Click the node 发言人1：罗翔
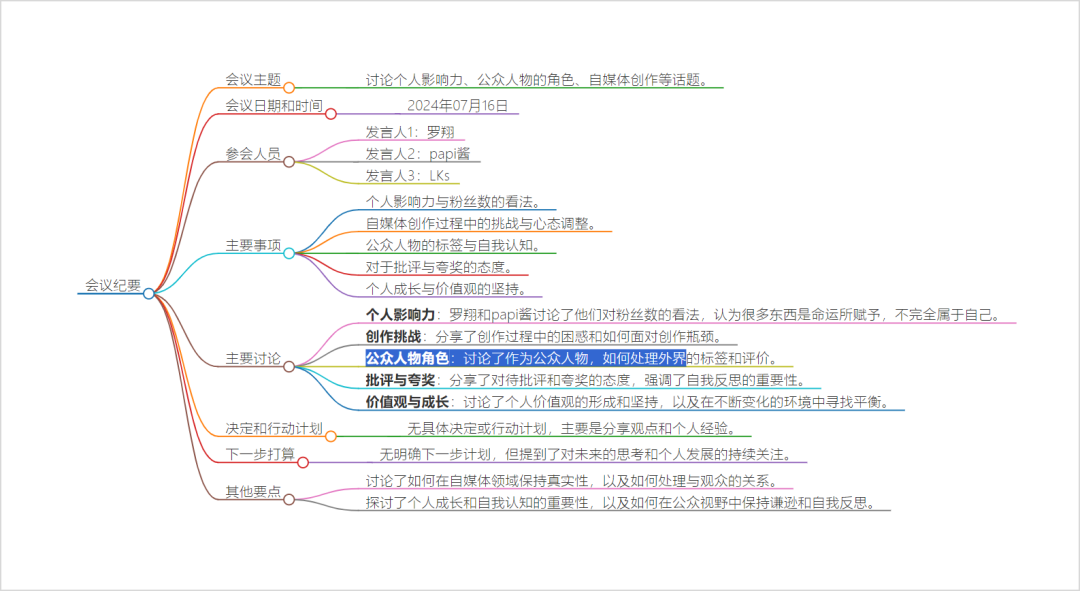Screen dimensions: 1080x591 tap(410, 132)
